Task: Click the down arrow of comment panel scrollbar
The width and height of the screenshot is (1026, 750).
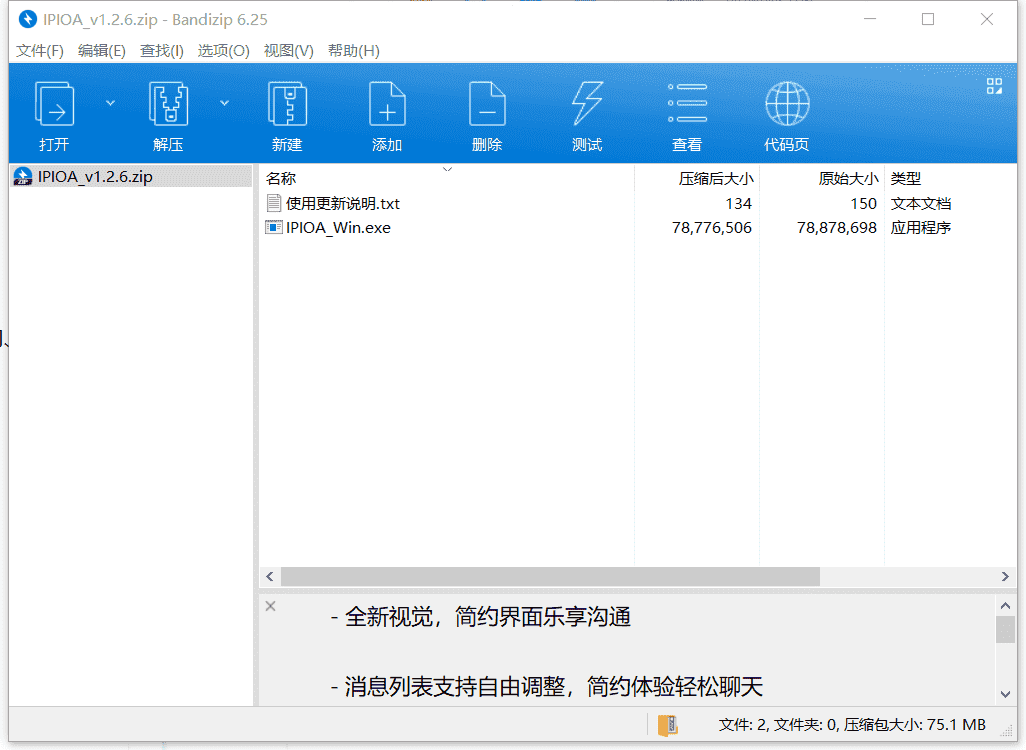Action: 1006,694
